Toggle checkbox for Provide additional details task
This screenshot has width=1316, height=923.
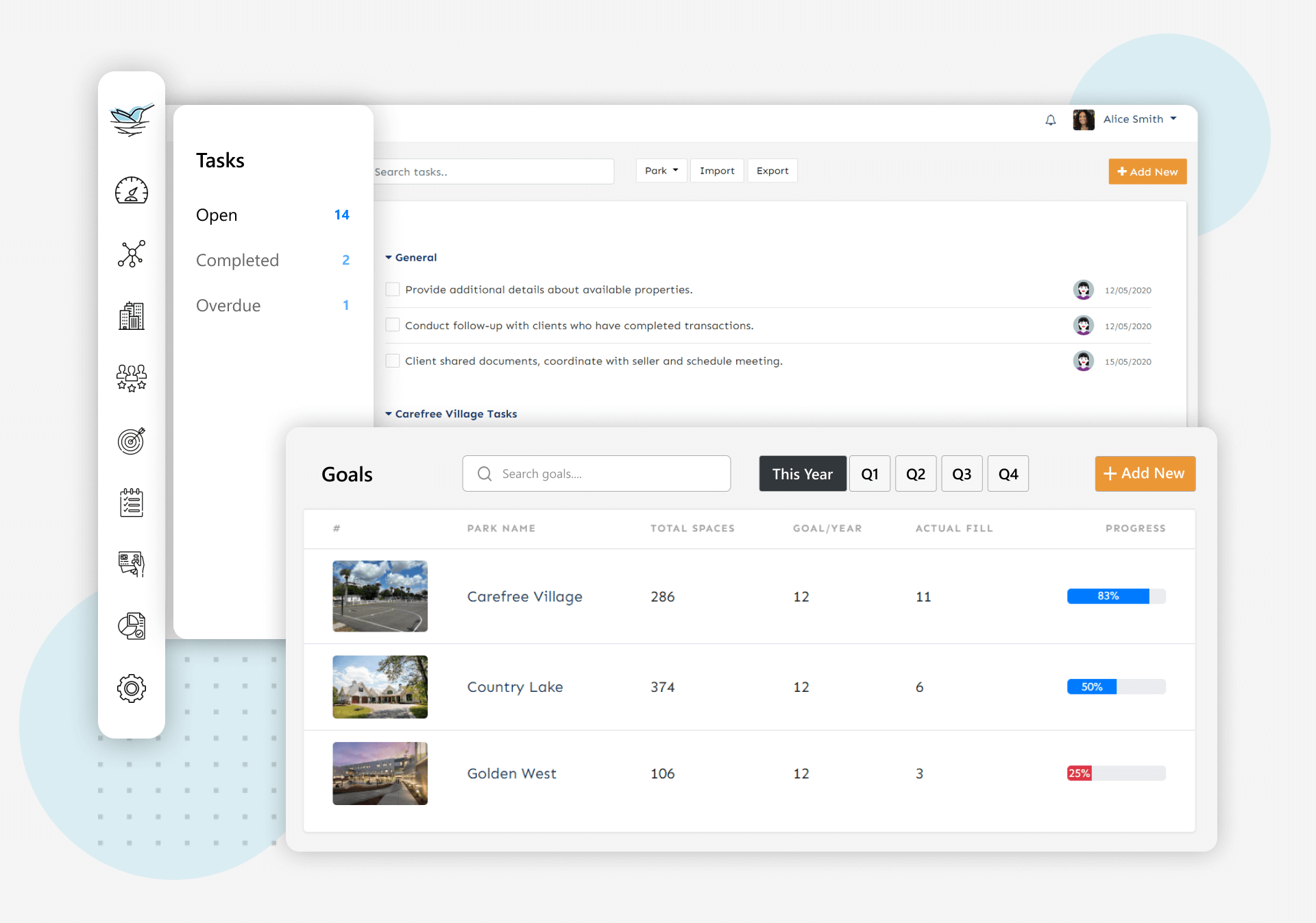391,289
